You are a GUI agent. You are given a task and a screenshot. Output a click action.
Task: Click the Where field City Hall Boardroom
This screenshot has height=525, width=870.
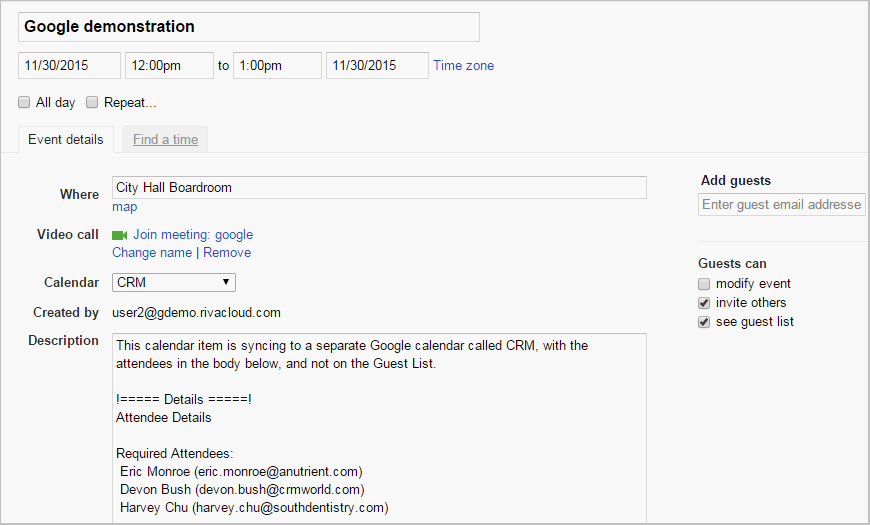tap(379, 188)
